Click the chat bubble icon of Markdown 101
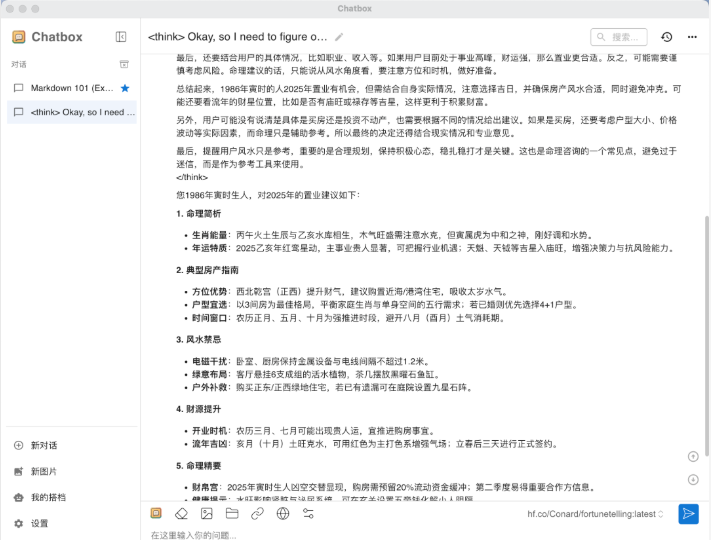 tap(19, 88)
